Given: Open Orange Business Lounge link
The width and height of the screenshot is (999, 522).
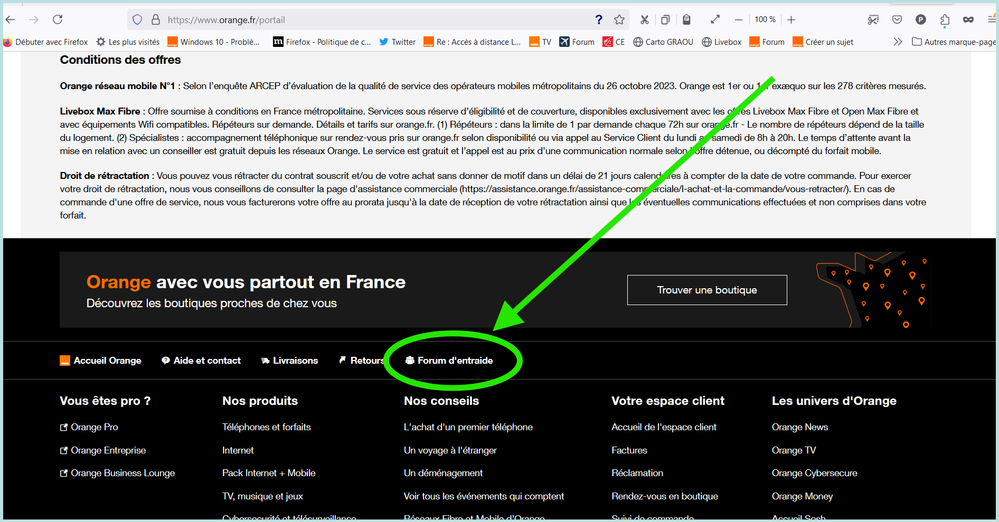Looking at the screenshot, I should point(117,473).
